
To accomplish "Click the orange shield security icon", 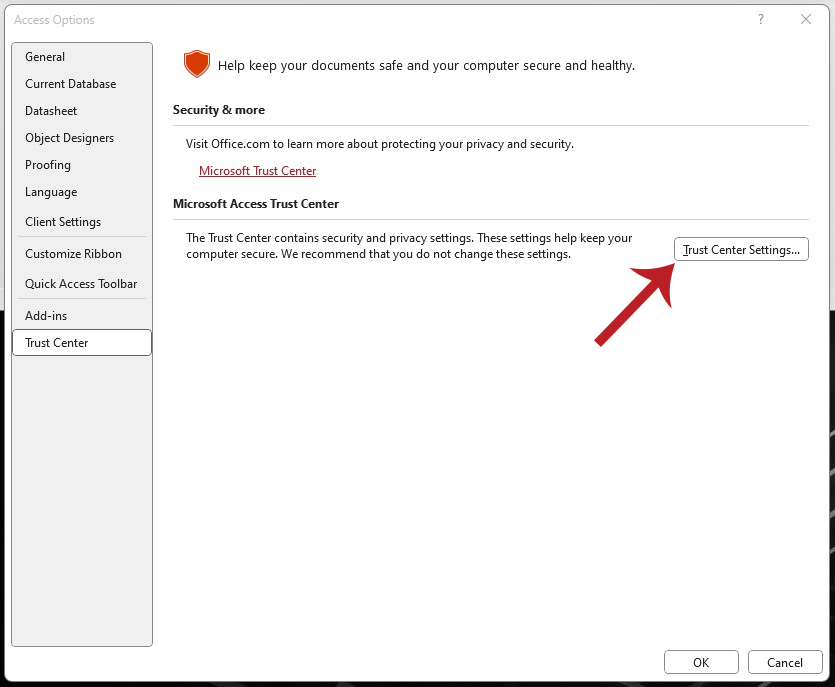I will click(196, 65).
